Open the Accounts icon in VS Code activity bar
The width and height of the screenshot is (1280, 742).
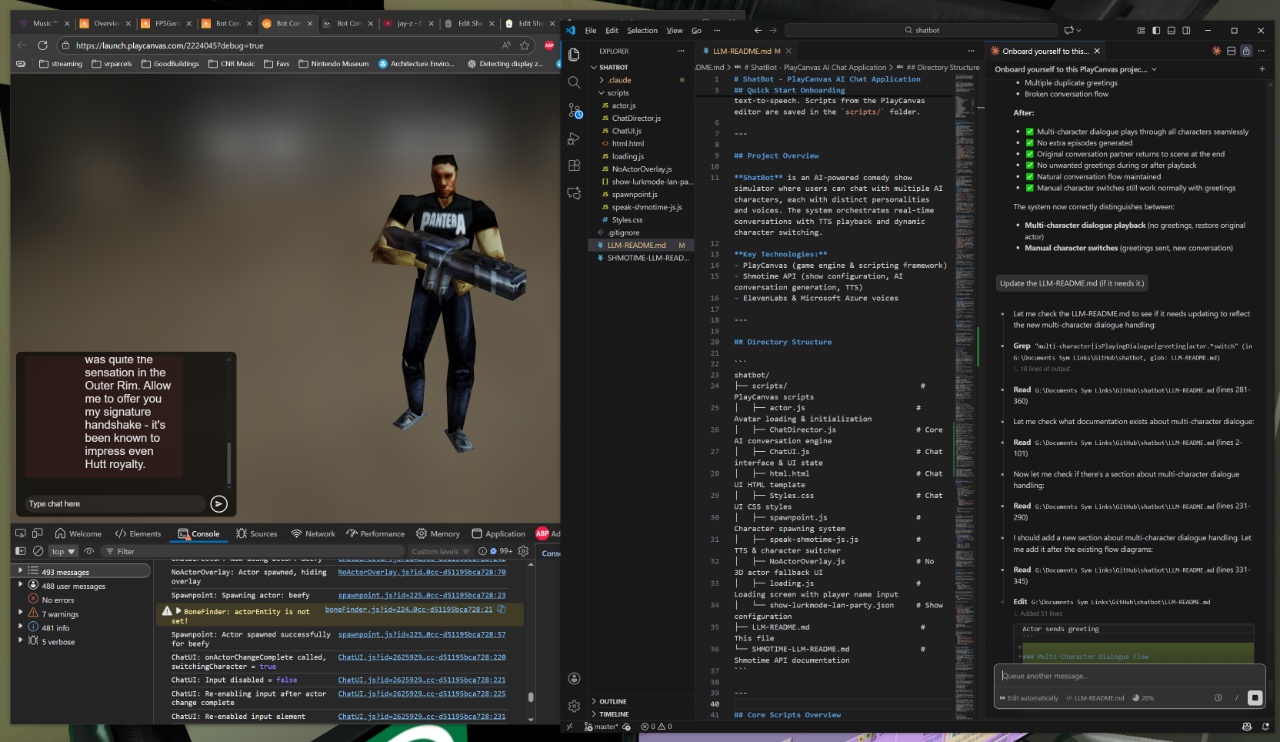pyautogui.click(x=574, y=678)
